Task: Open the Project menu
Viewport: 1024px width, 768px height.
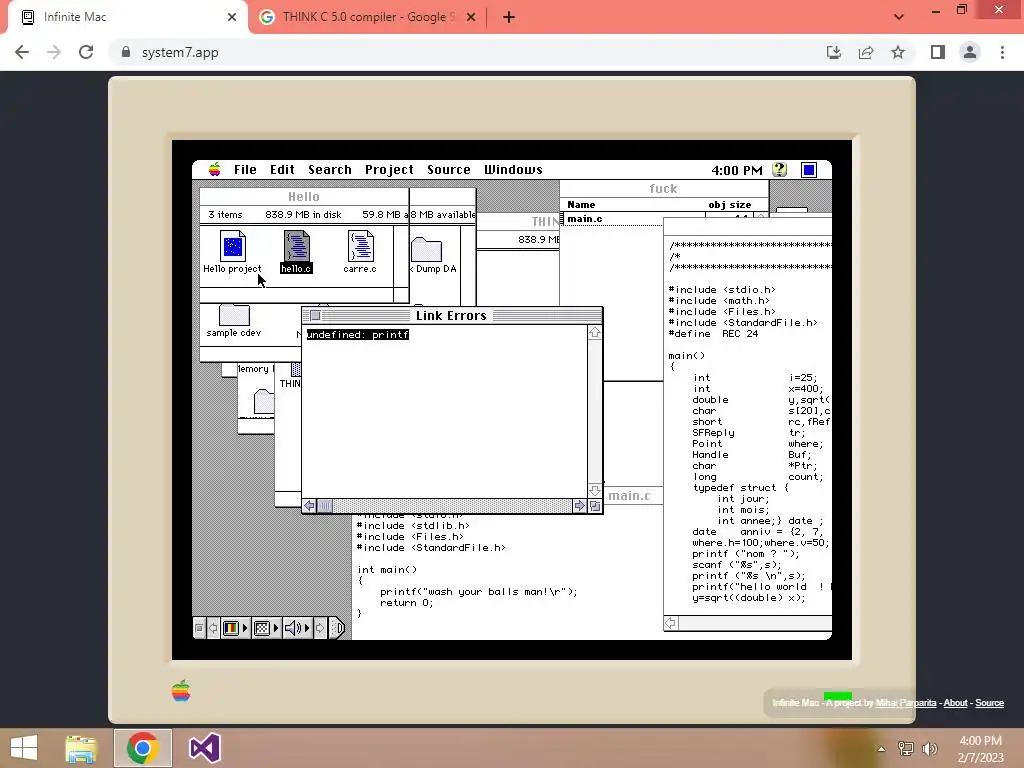Action: point(389,170)
